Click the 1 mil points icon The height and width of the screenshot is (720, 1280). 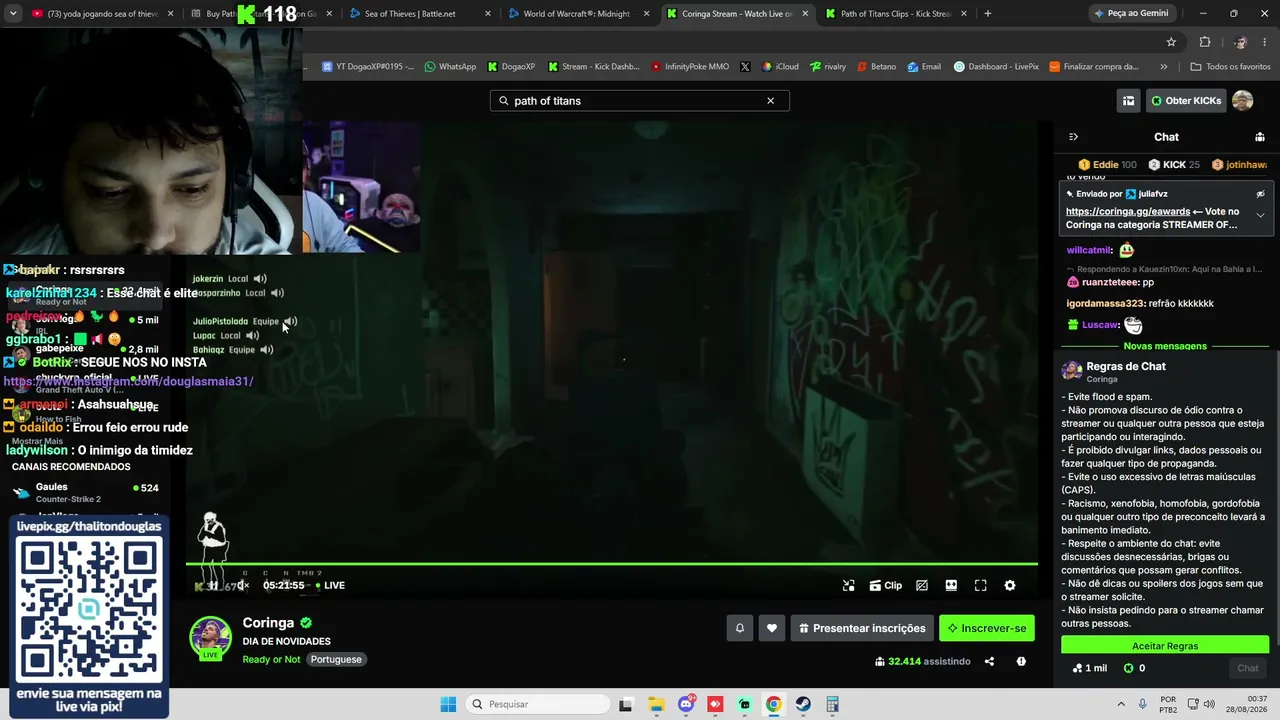[x=1078, y=668]
